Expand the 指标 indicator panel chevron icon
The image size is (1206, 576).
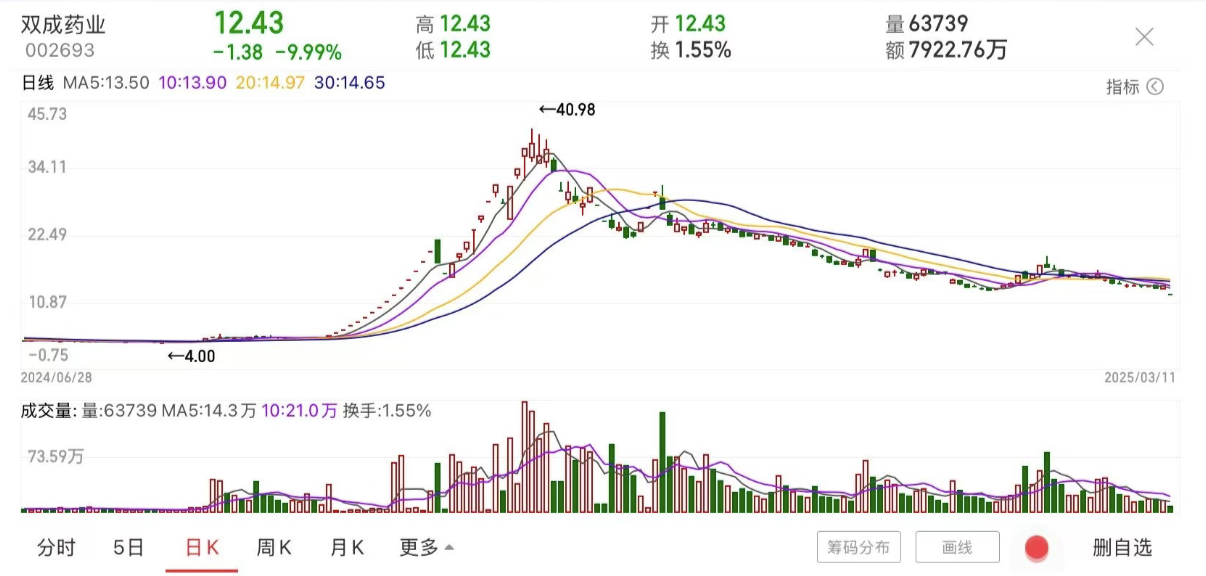(1157, 86)
